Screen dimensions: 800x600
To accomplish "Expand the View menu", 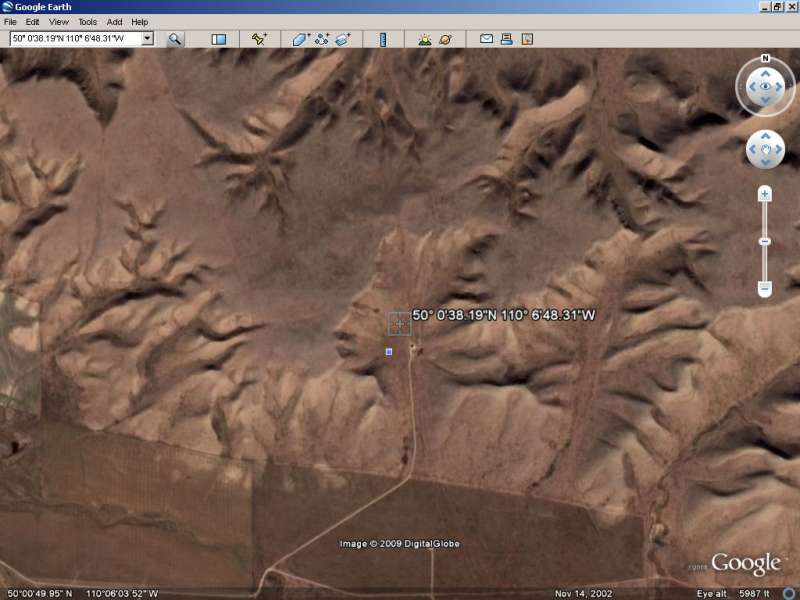I will [x=59, y=21].
